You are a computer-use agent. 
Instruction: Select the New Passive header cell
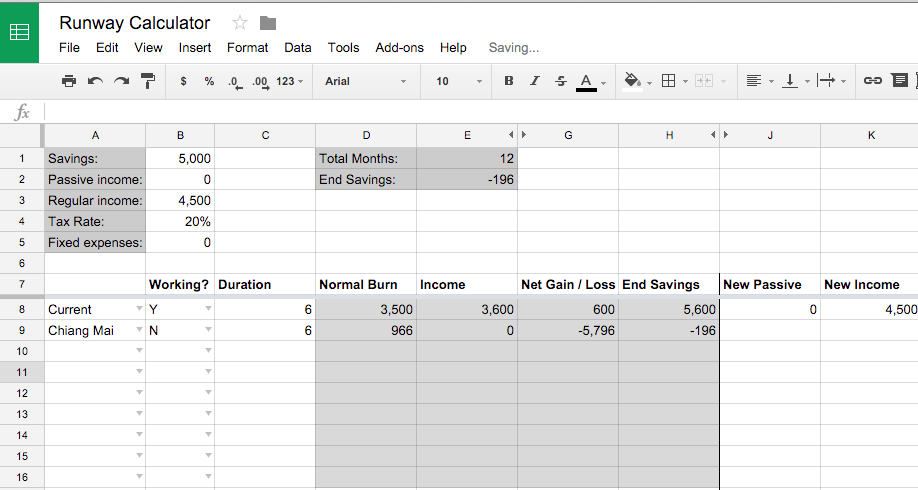pyautogui.click(x=770, y=285)
